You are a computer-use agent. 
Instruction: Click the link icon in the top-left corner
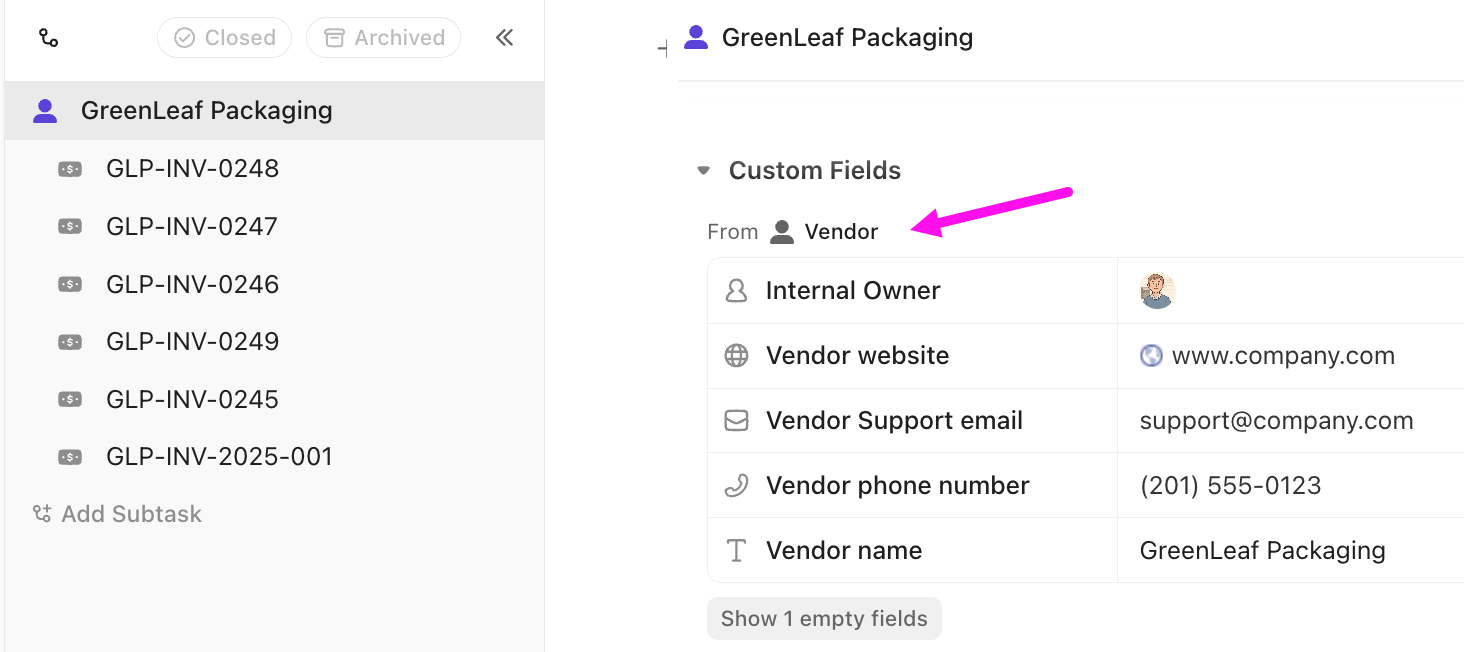point(48,37)
